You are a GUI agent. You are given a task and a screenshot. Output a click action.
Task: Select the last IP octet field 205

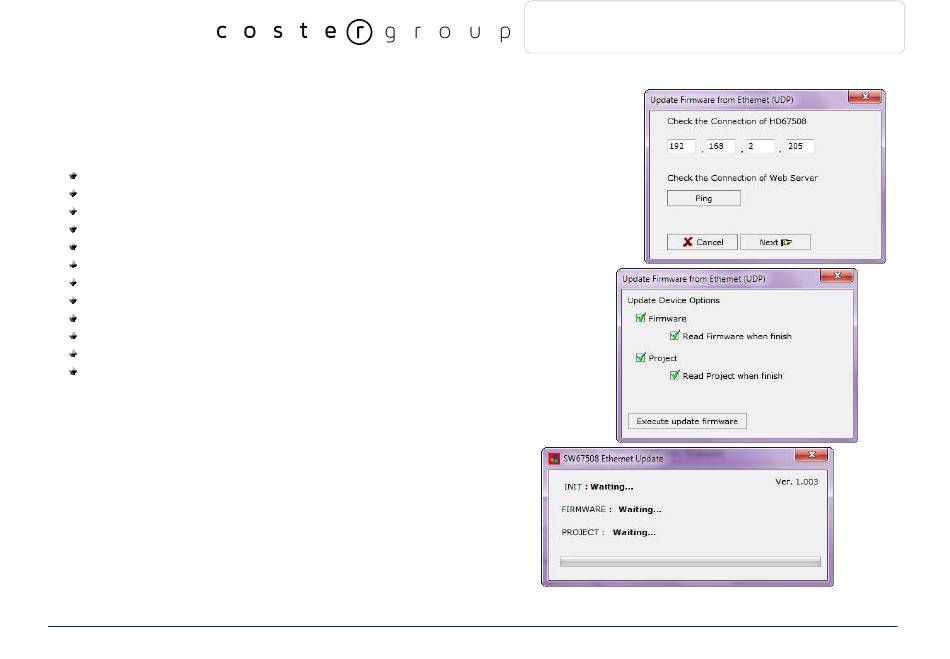[799, 146]
